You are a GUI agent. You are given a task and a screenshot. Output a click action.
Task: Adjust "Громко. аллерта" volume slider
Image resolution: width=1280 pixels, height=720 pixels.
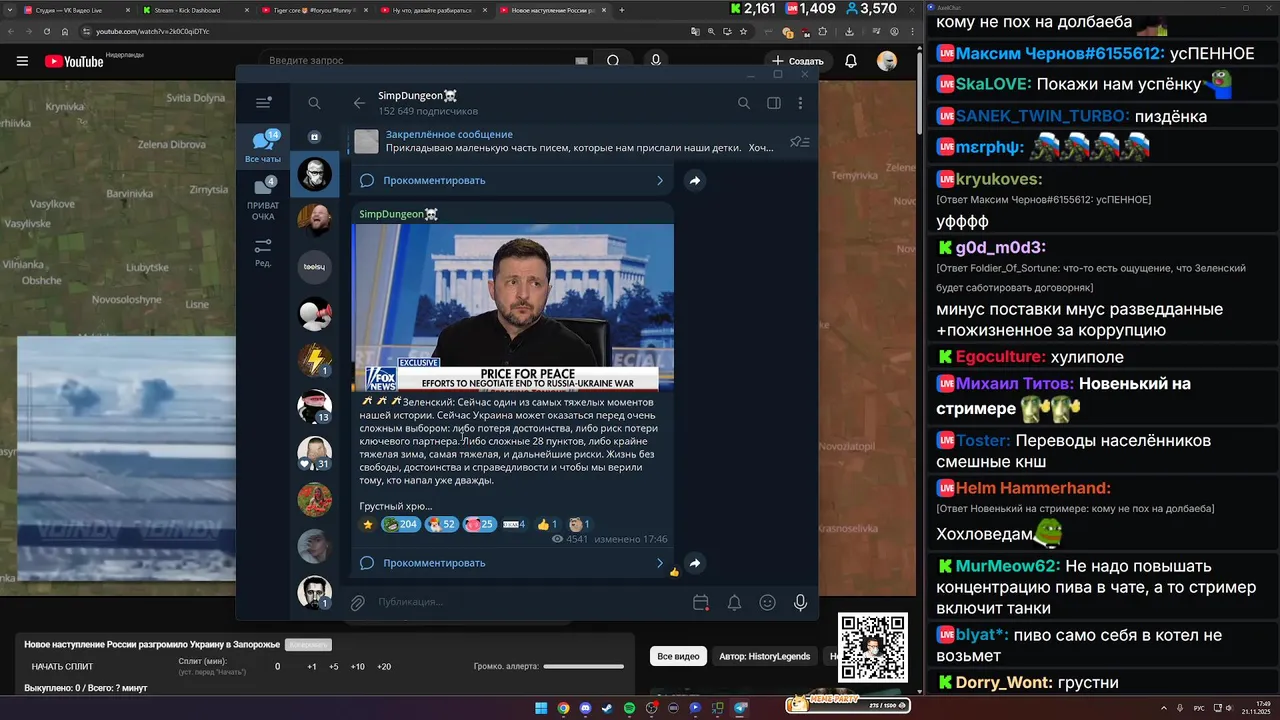(x=583, y=666)
